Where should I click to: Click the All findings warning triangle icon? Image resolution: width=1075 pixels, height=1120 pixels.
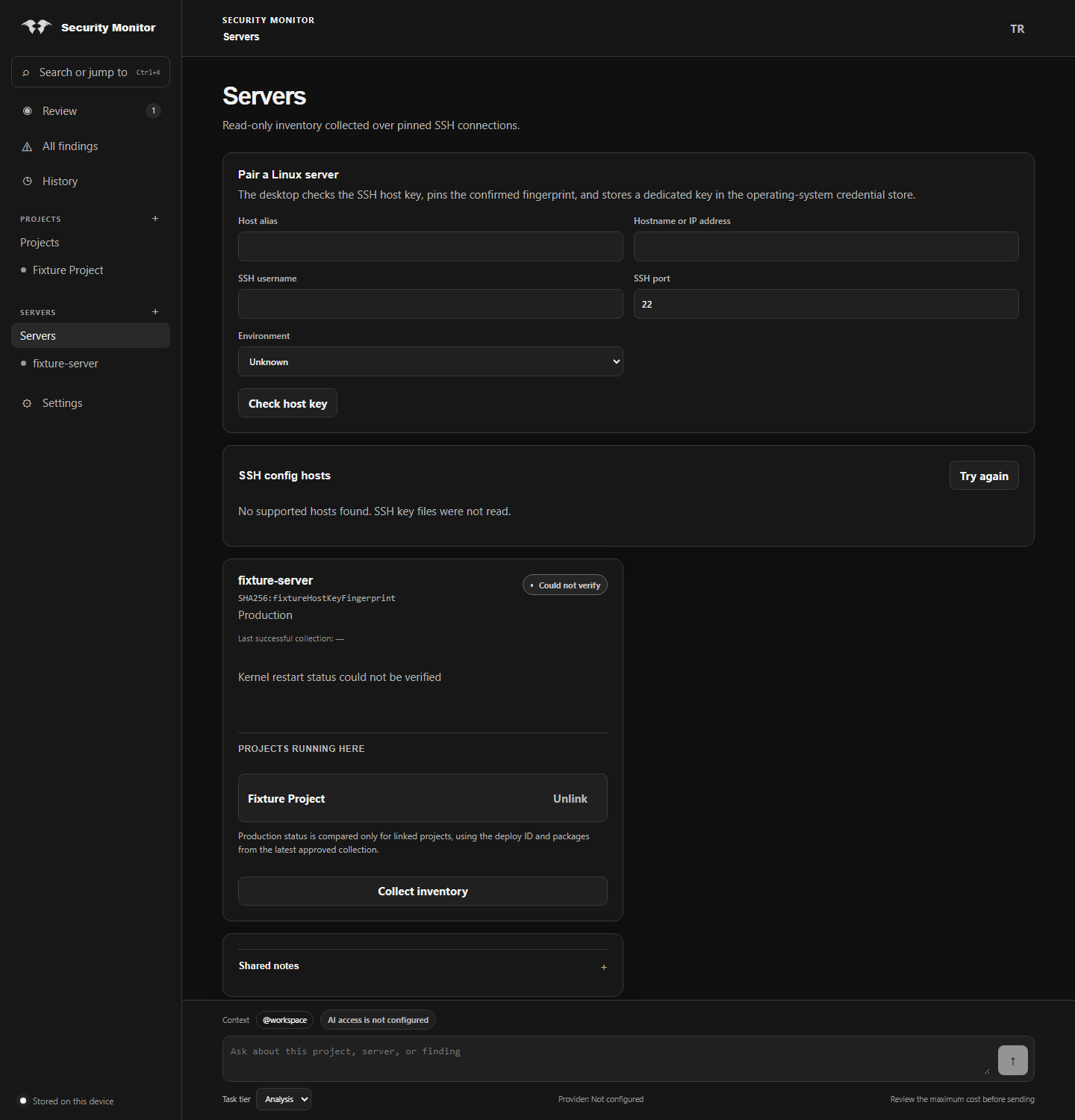28,146
